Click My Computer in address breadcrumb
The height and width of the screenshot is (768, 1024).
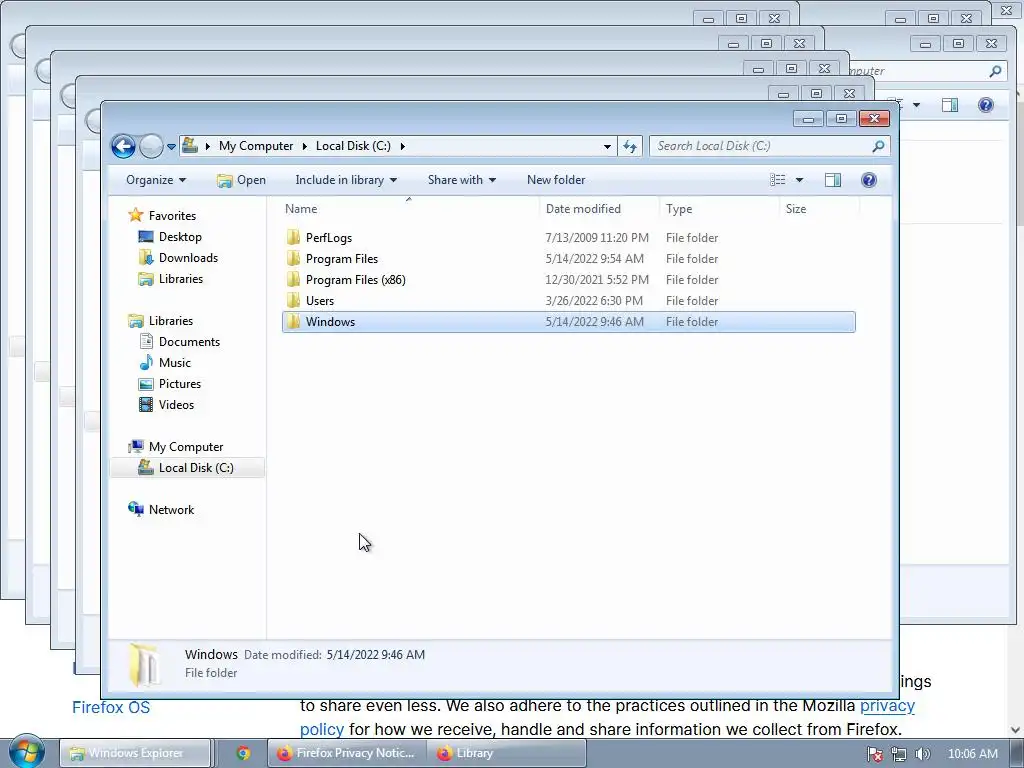[256, 146]
